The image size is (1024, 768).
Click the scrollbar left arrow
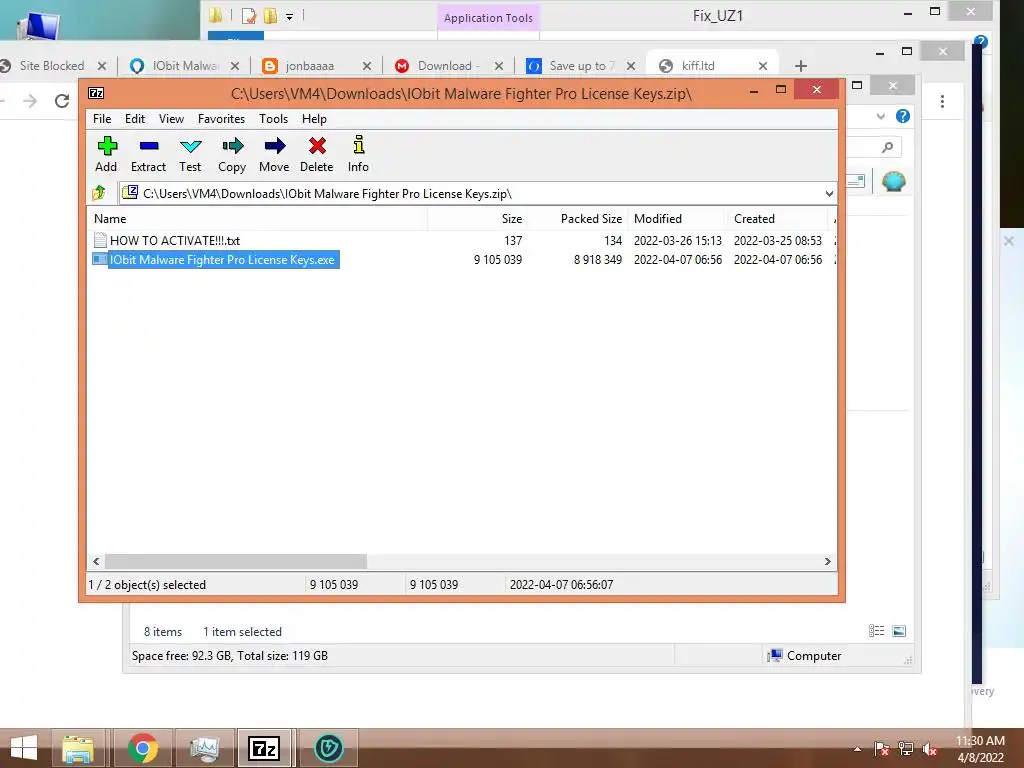96,562
